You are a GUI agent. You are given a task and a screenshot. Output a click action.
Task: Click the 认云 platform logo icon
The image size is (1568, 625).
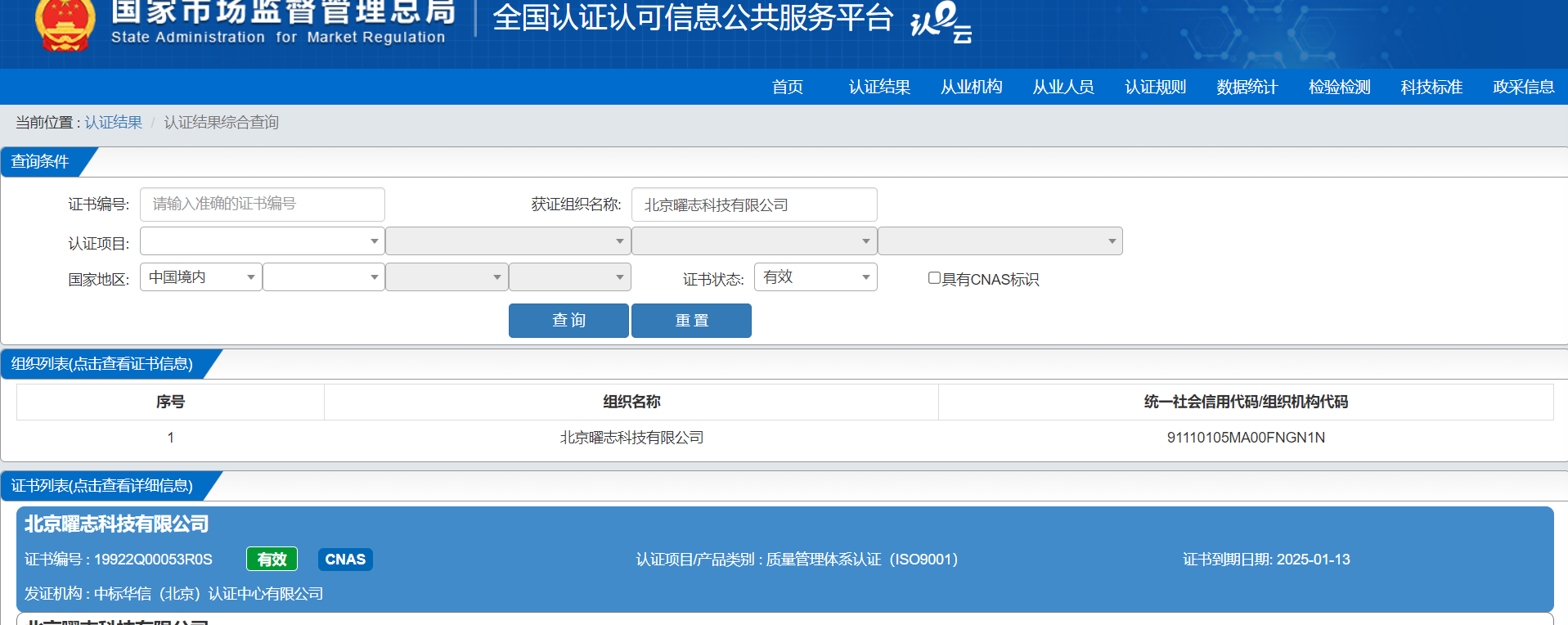pos(941,22)
